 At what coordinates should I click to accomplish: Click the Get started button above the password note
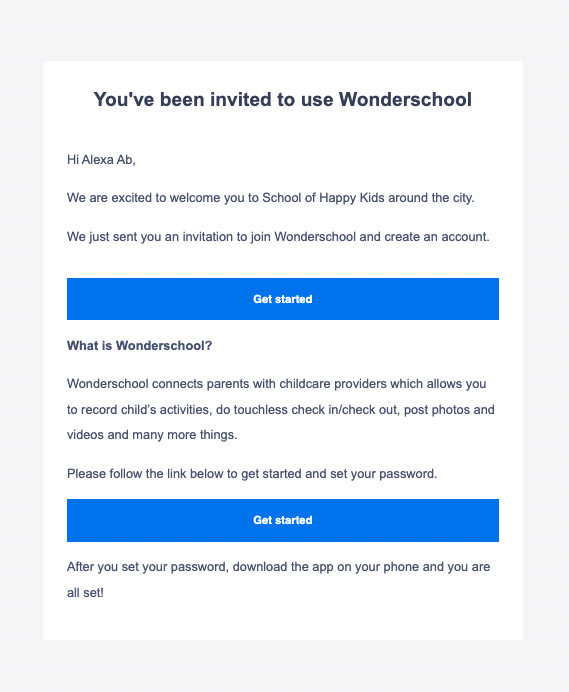283,520
